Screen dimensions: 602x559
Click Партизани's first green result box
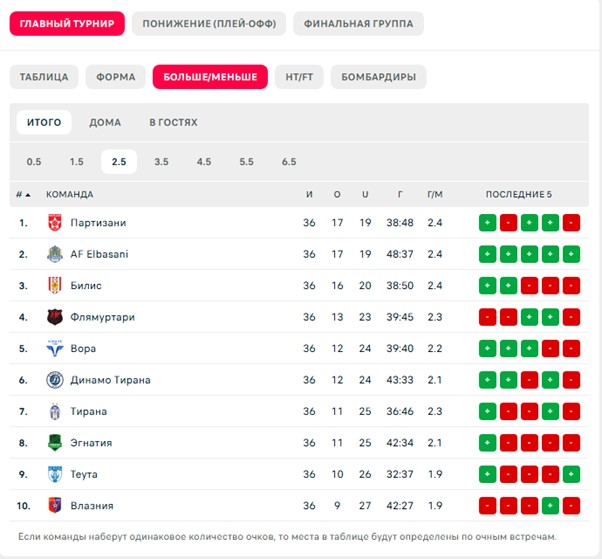point(488,223)
